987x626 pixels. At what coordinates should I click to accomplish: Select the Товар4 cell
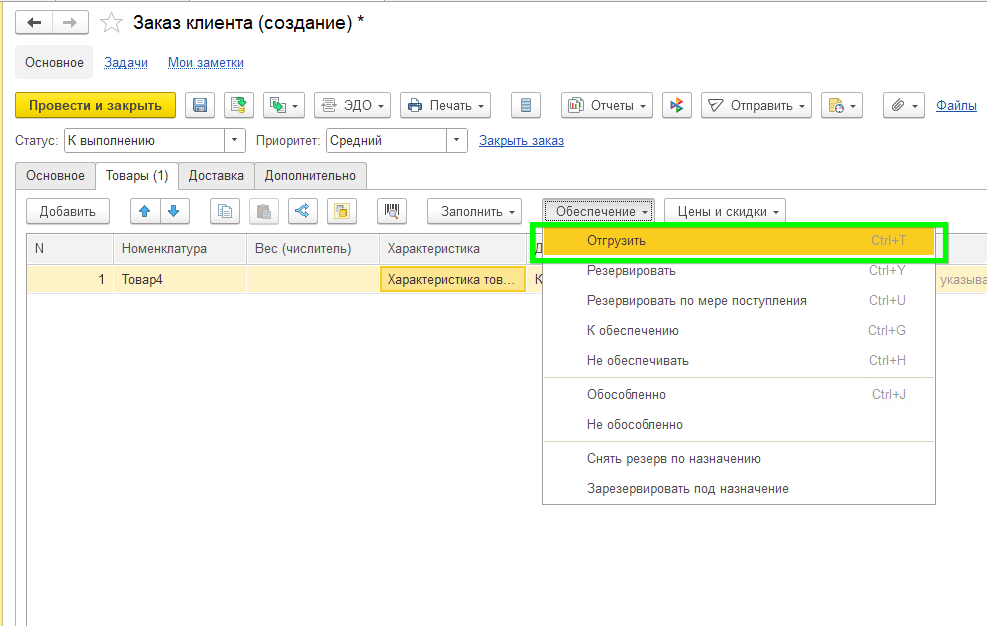point(180,280)
